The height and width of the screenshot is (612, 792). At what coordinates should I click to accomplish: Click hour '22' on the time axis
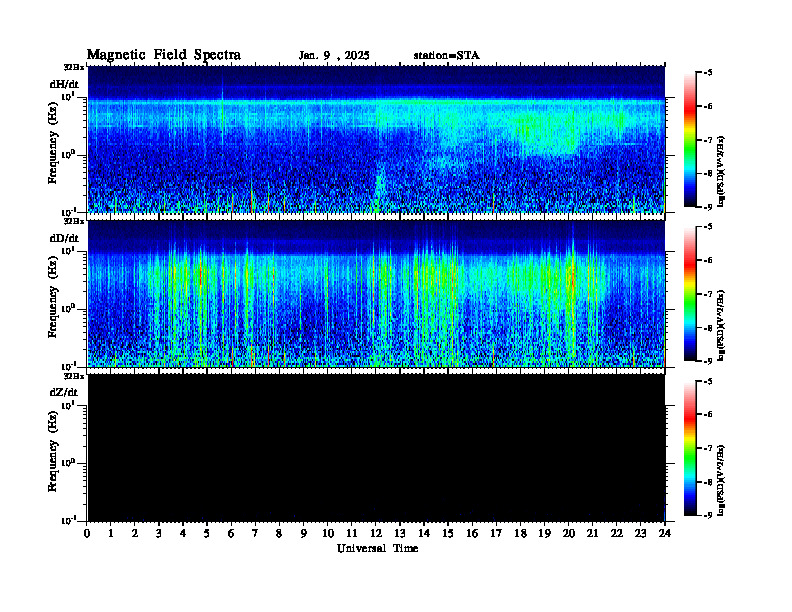[x=617, y=533]
